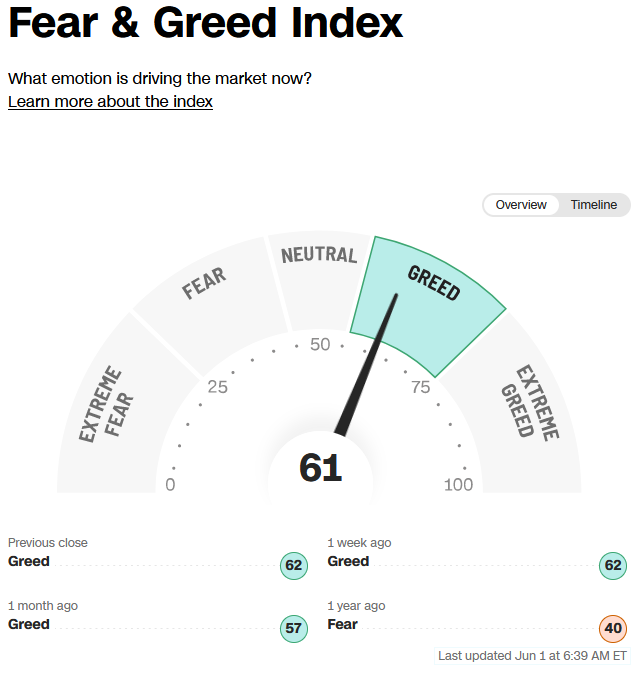Viewport: 642px width, 676px height.
Task: Select the Overview toggle option
Action: coord(521,205)
